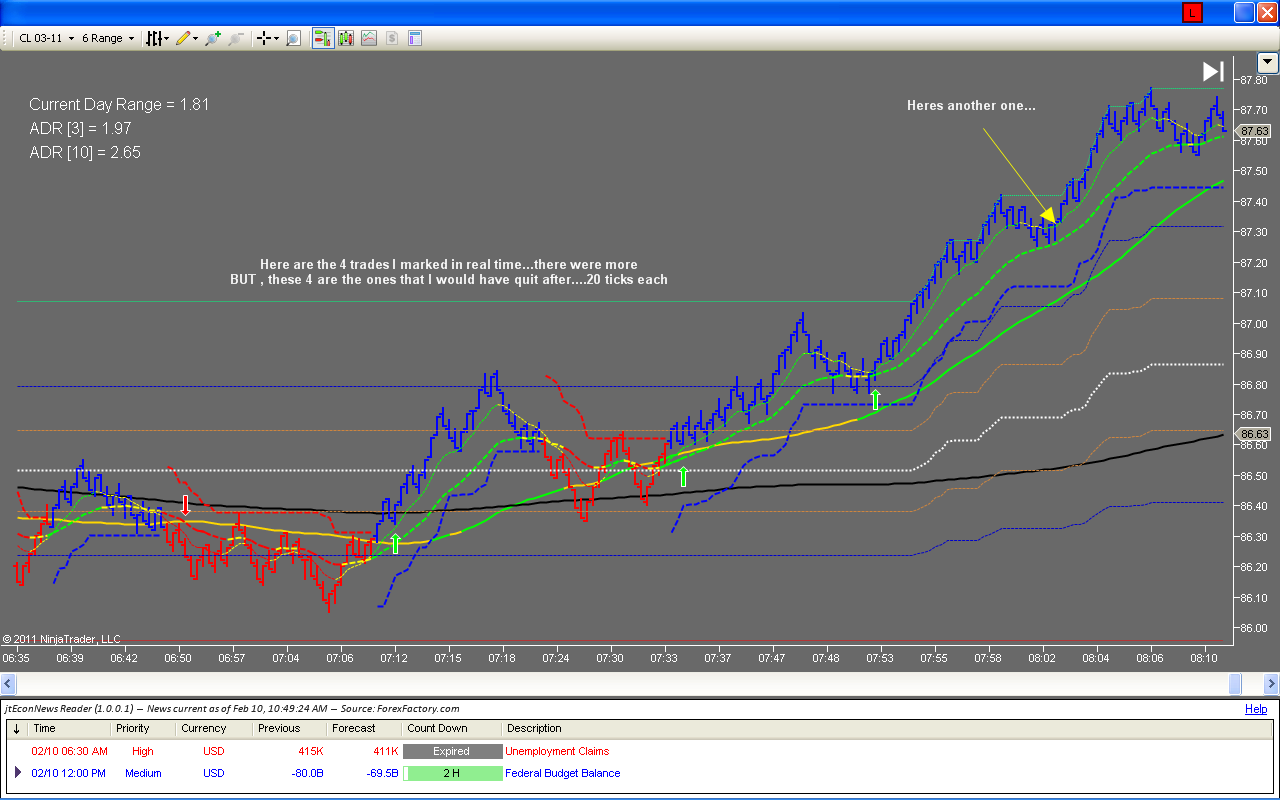Click the 87.63 current price marker
The height and width of the screenshot is (800, 1280).
coord(1253,131)
